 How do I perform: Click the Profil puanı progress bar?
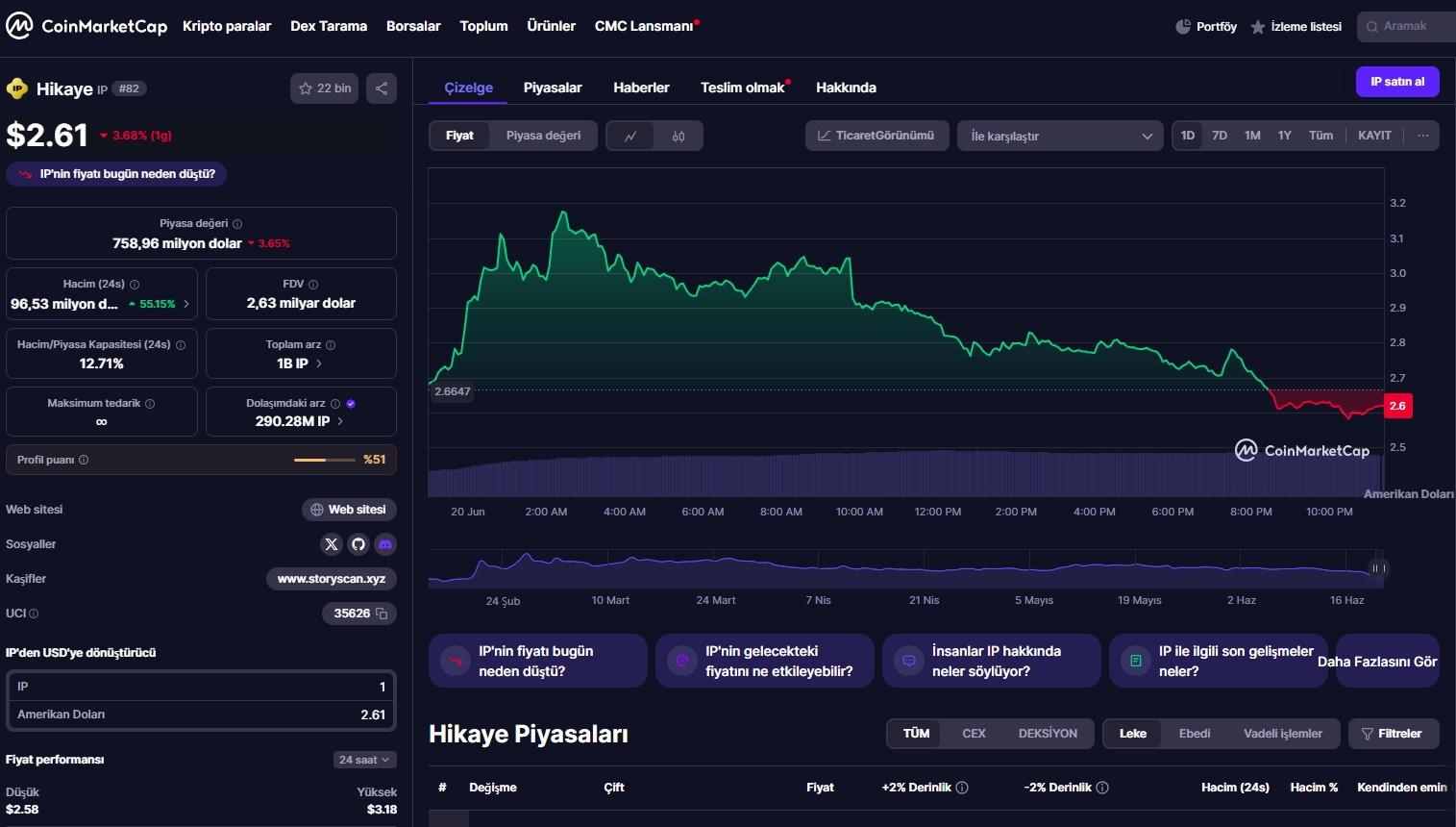coord(325,460)
